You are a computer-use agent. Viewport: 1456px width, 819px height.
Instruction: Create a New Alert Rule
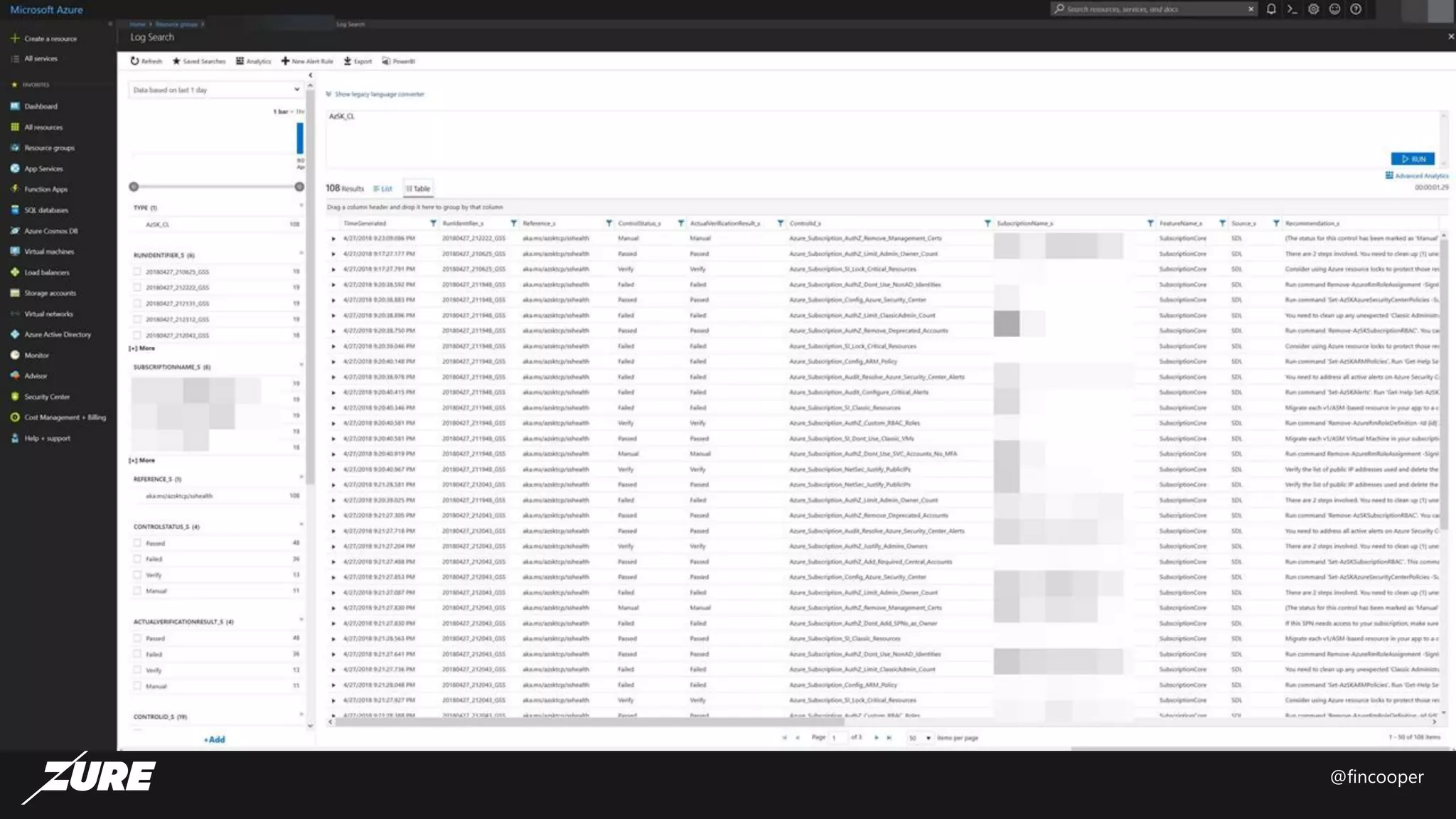click(x=307, y=61)
